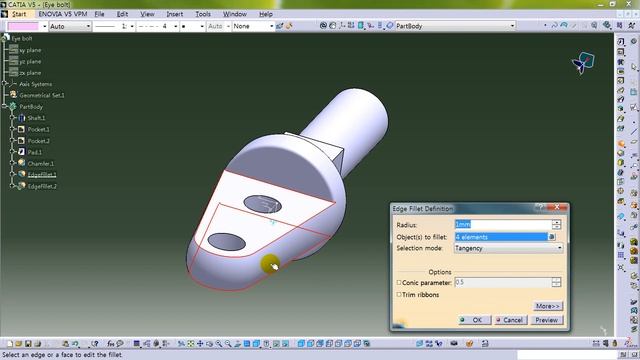
Task: Click the pink graphic color swatch
Action: [x=24, y=26]
